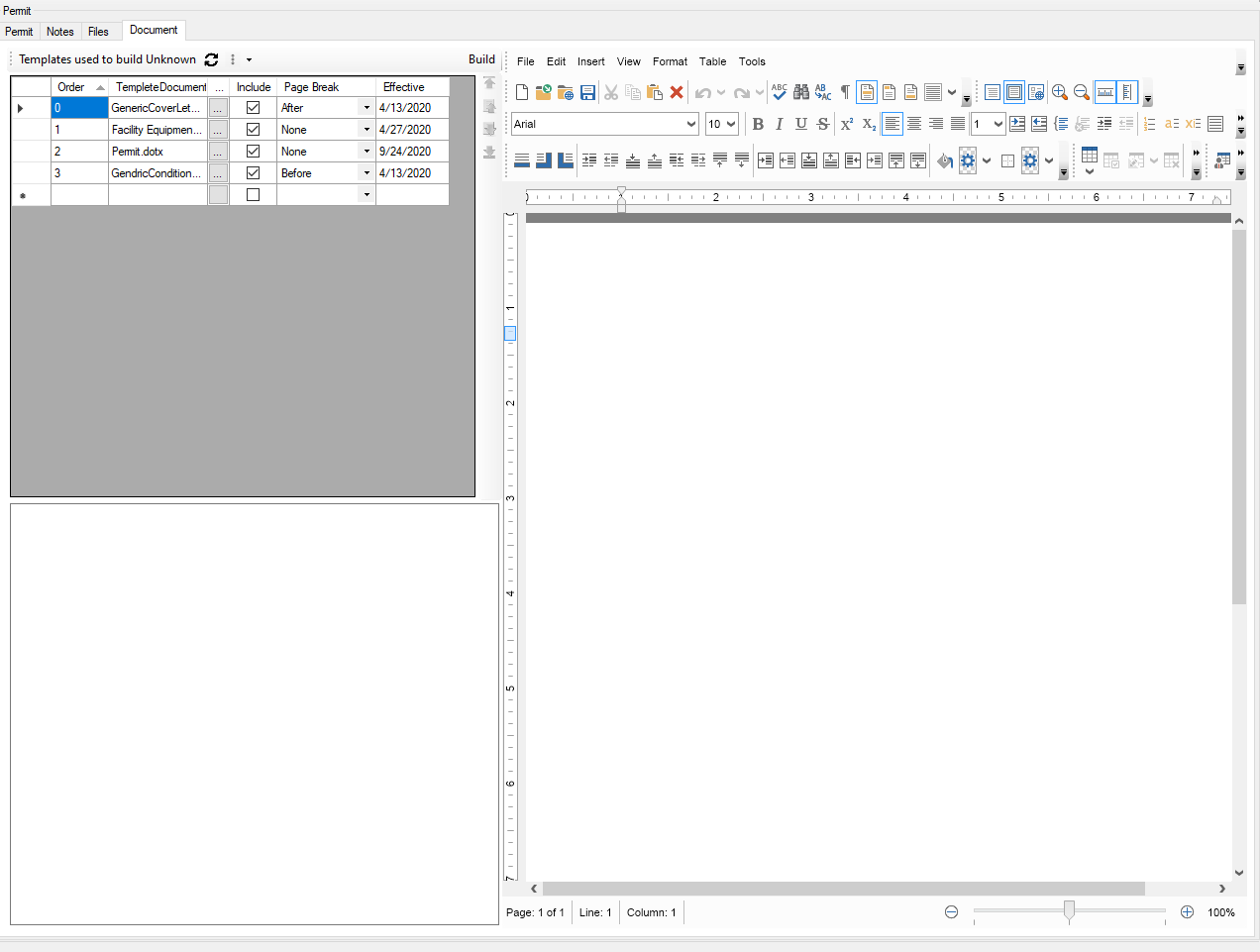Screen dimensions: 1260x952
Task: Toggle the horizontal ruler icon
Action: pos(1103,91)
